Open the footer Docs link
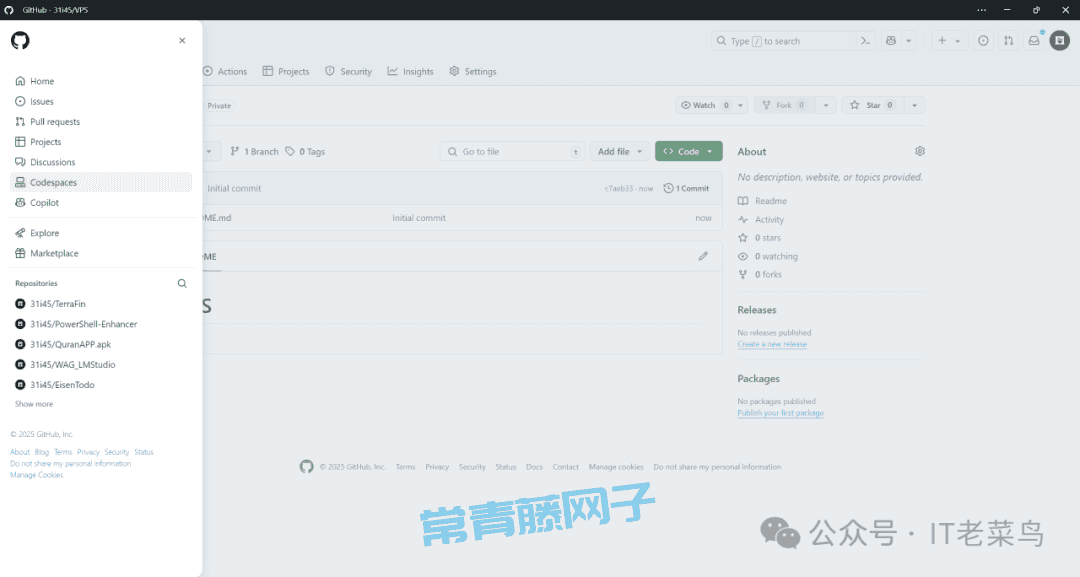 [x=534, y=467]
